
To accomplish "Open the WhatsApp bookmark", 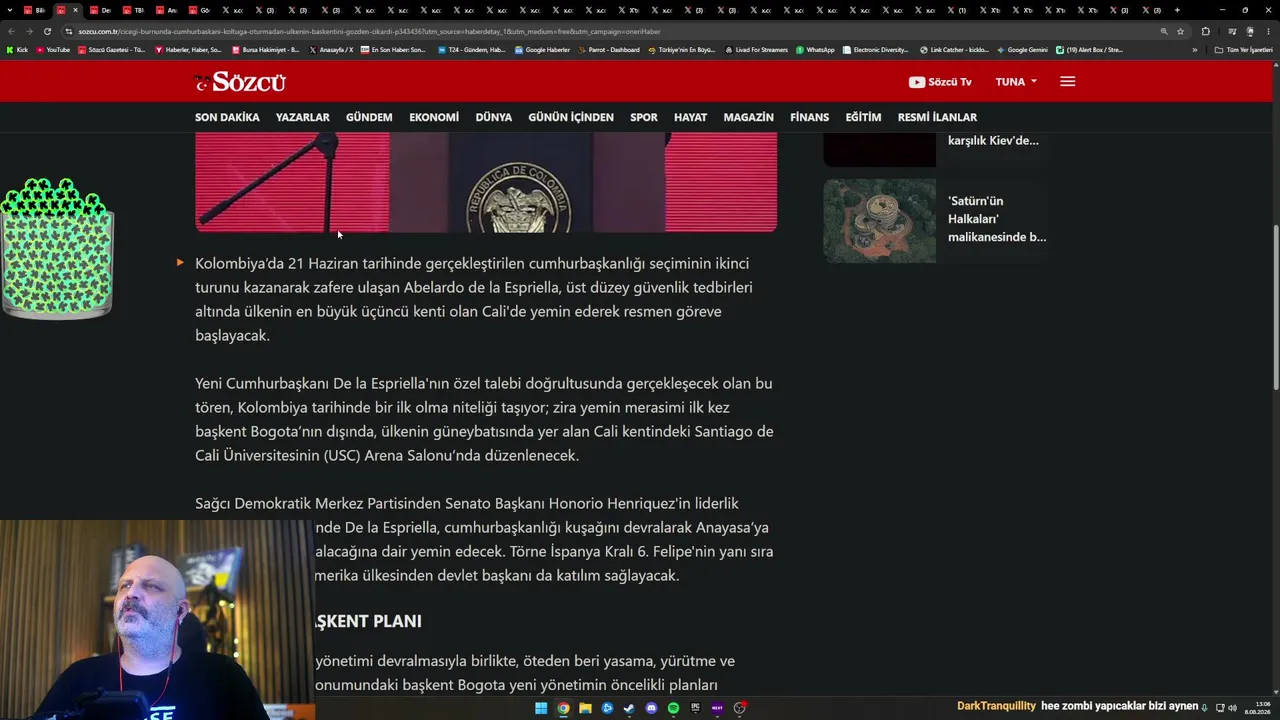I will point(815,49).
